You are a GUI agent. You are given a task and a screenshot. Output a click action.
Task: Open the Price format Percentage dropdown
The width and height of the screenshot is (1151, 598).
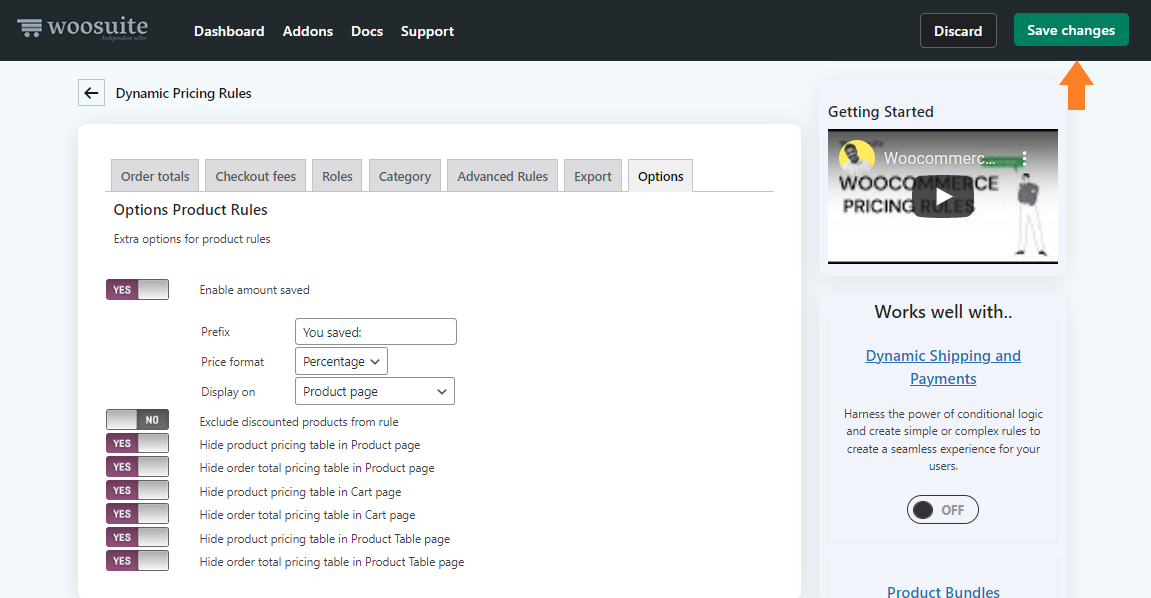coord(341,361)
